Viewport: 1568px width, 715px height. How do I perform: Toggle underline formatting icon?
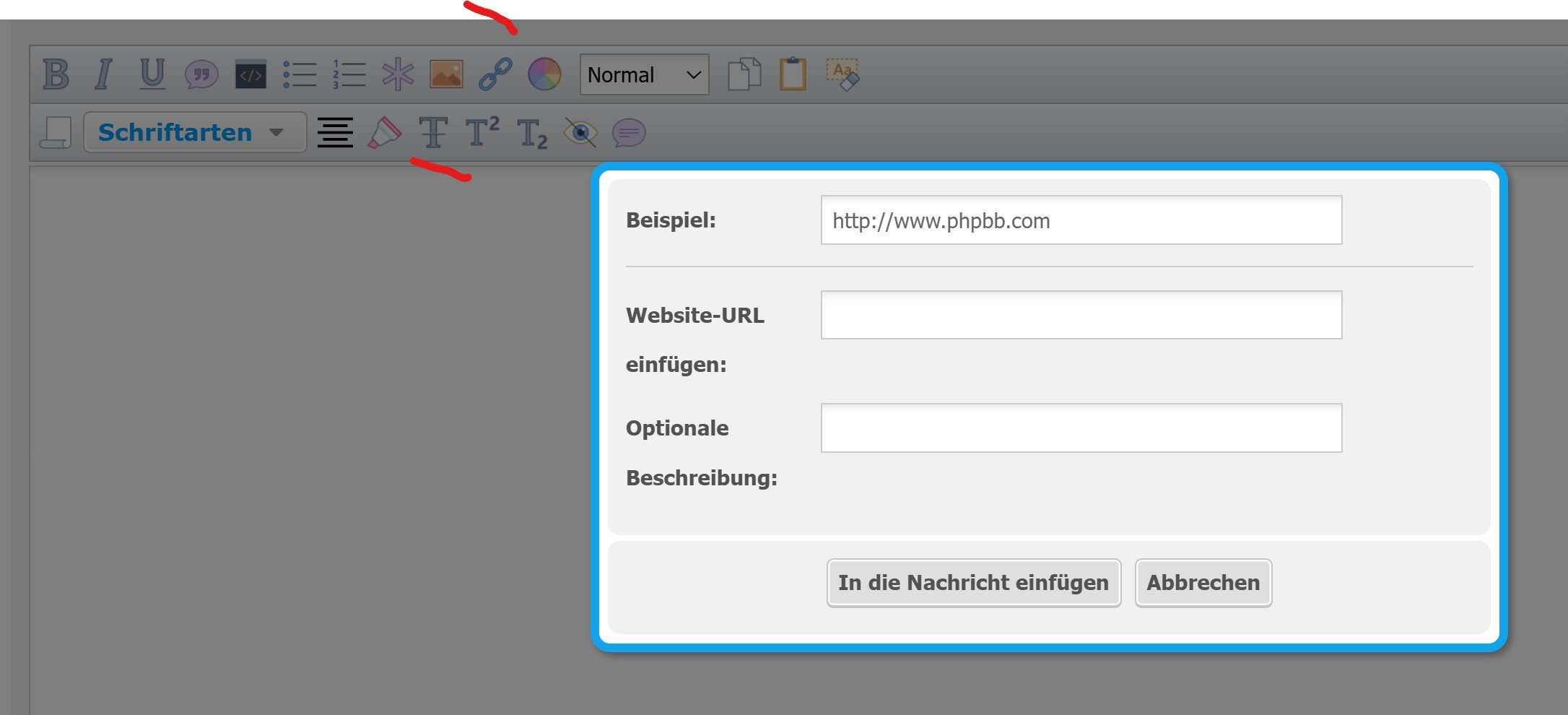152,74
